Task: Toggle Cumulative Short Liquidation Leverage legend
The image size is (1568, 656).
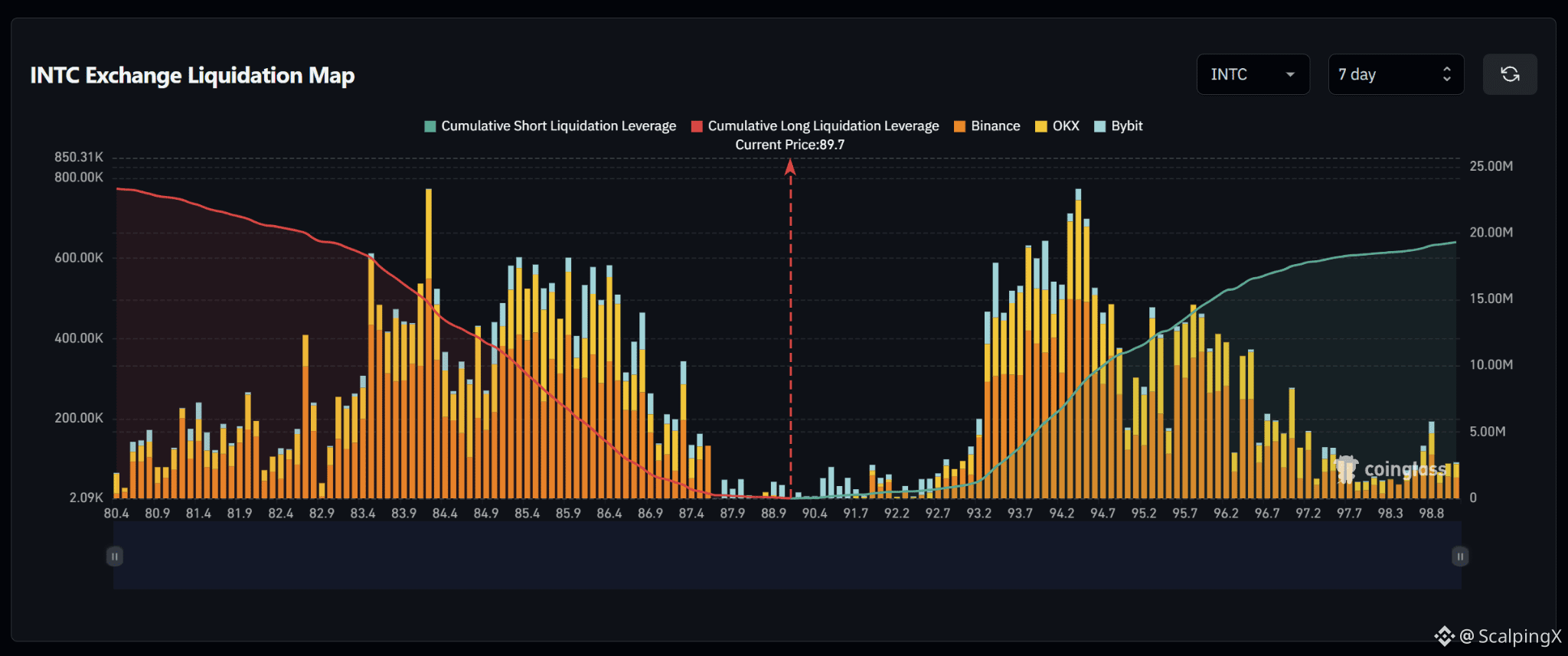Action: [x=550, y=126]
